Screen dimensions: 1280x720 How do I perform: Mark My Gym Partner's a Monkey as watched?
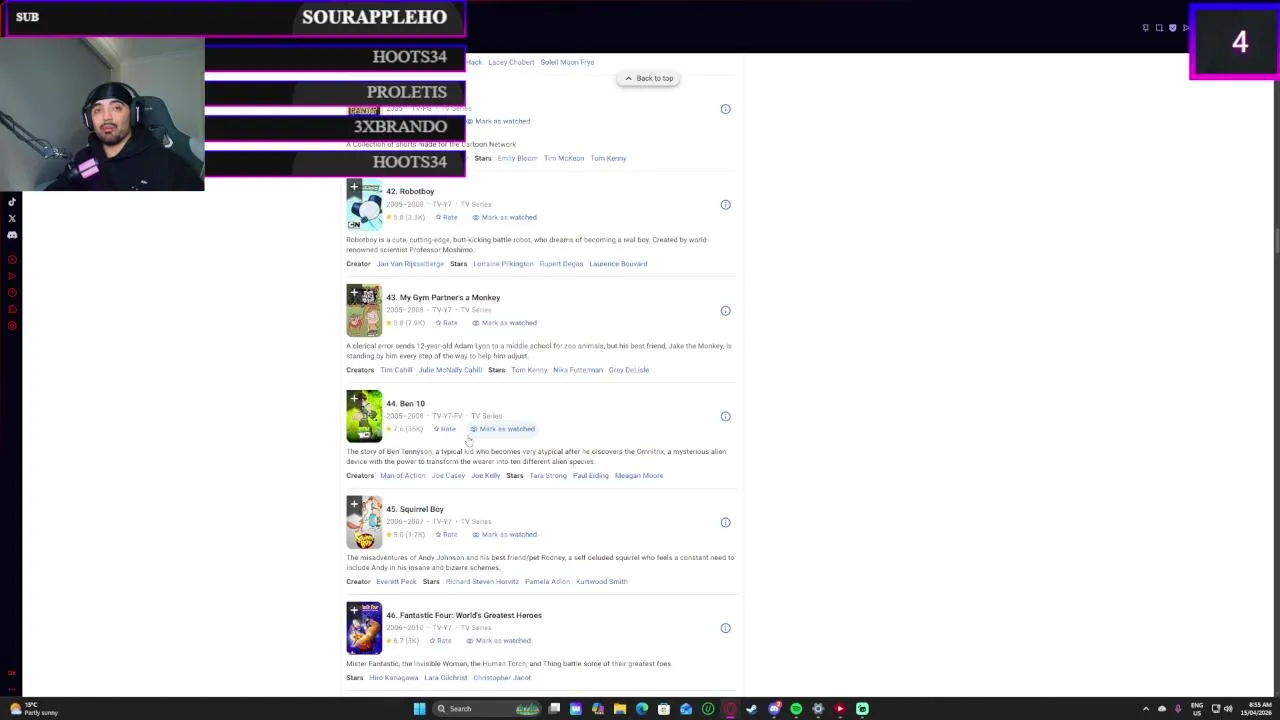[505, 323]
